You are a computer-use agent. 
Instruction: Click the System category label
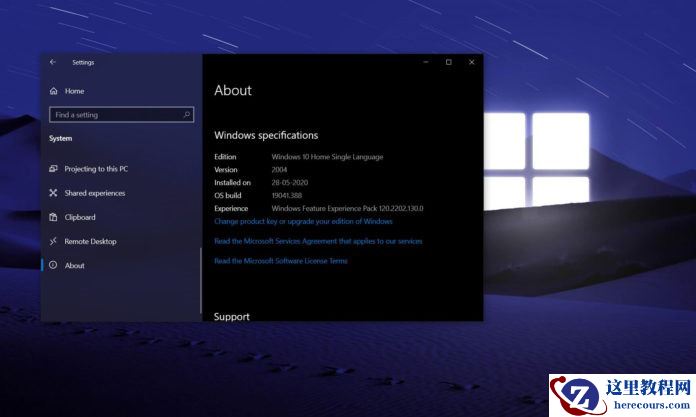tap(60, 139)
